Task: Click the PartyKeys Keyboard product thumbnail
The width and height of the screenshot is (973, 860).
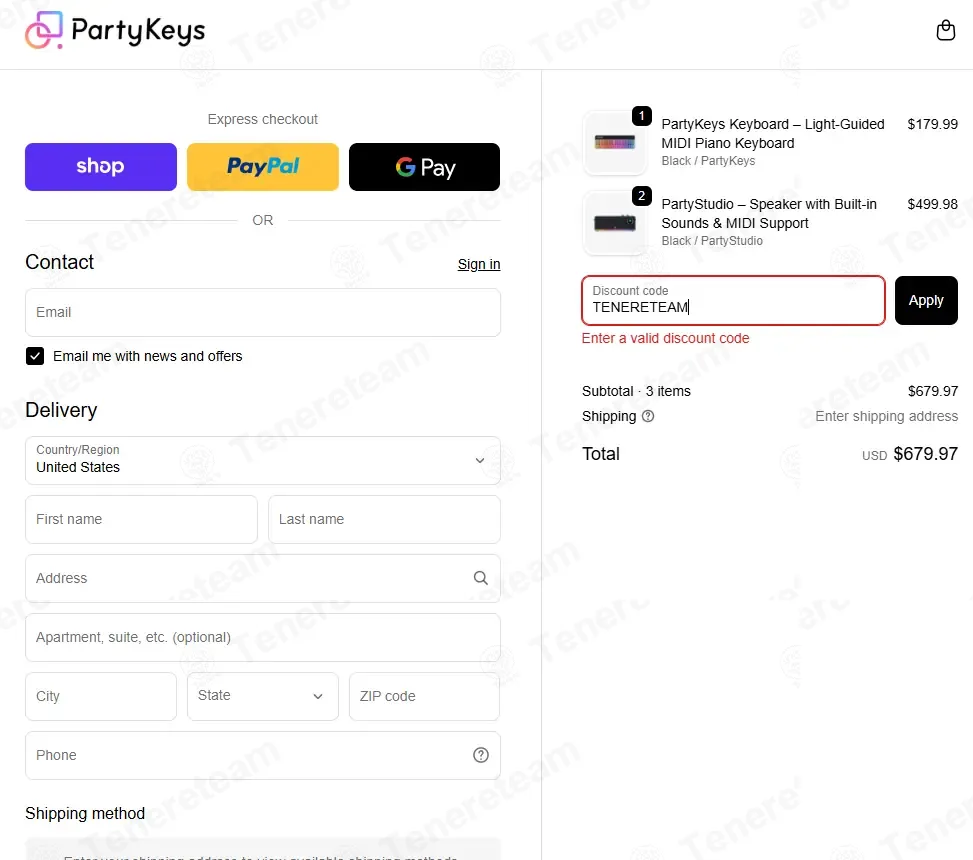Action: pyautogui.click(x=614, y=143)
